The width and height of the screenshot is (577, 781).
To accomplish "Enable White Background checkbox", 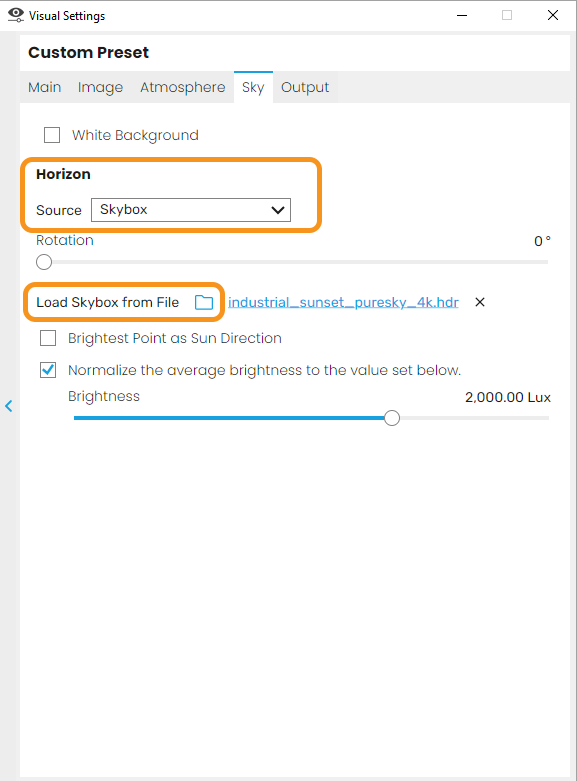I will click(x=52, y=135).
